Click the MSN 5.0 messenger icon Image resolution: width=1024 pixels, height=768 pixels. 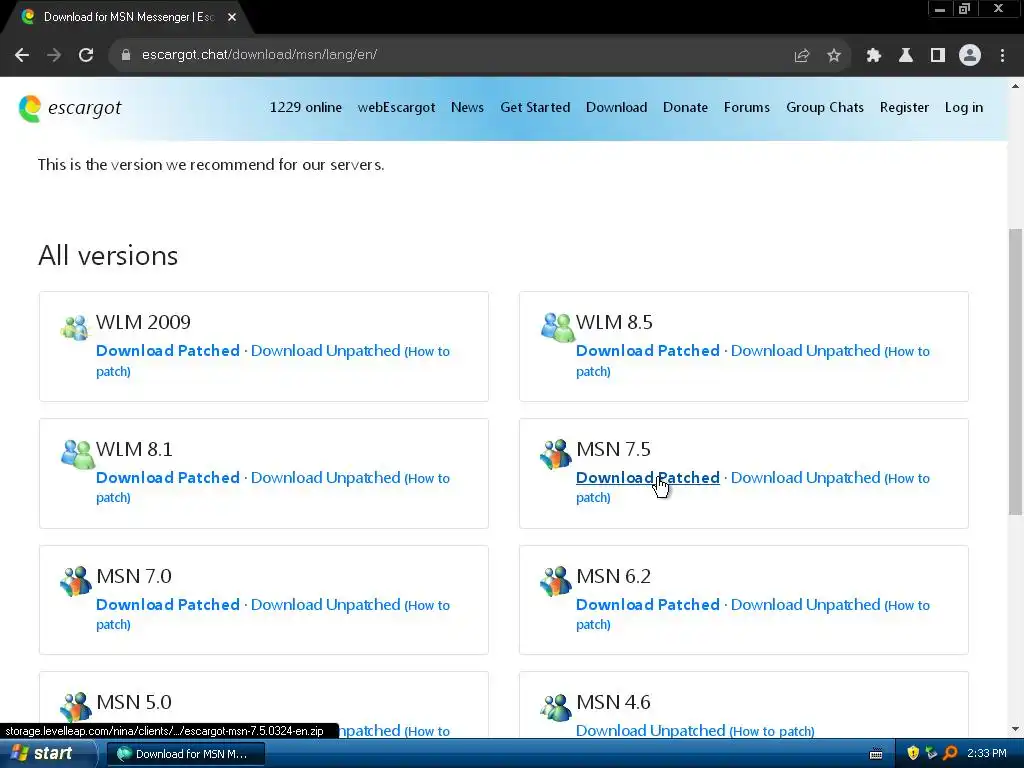point(76,707)
